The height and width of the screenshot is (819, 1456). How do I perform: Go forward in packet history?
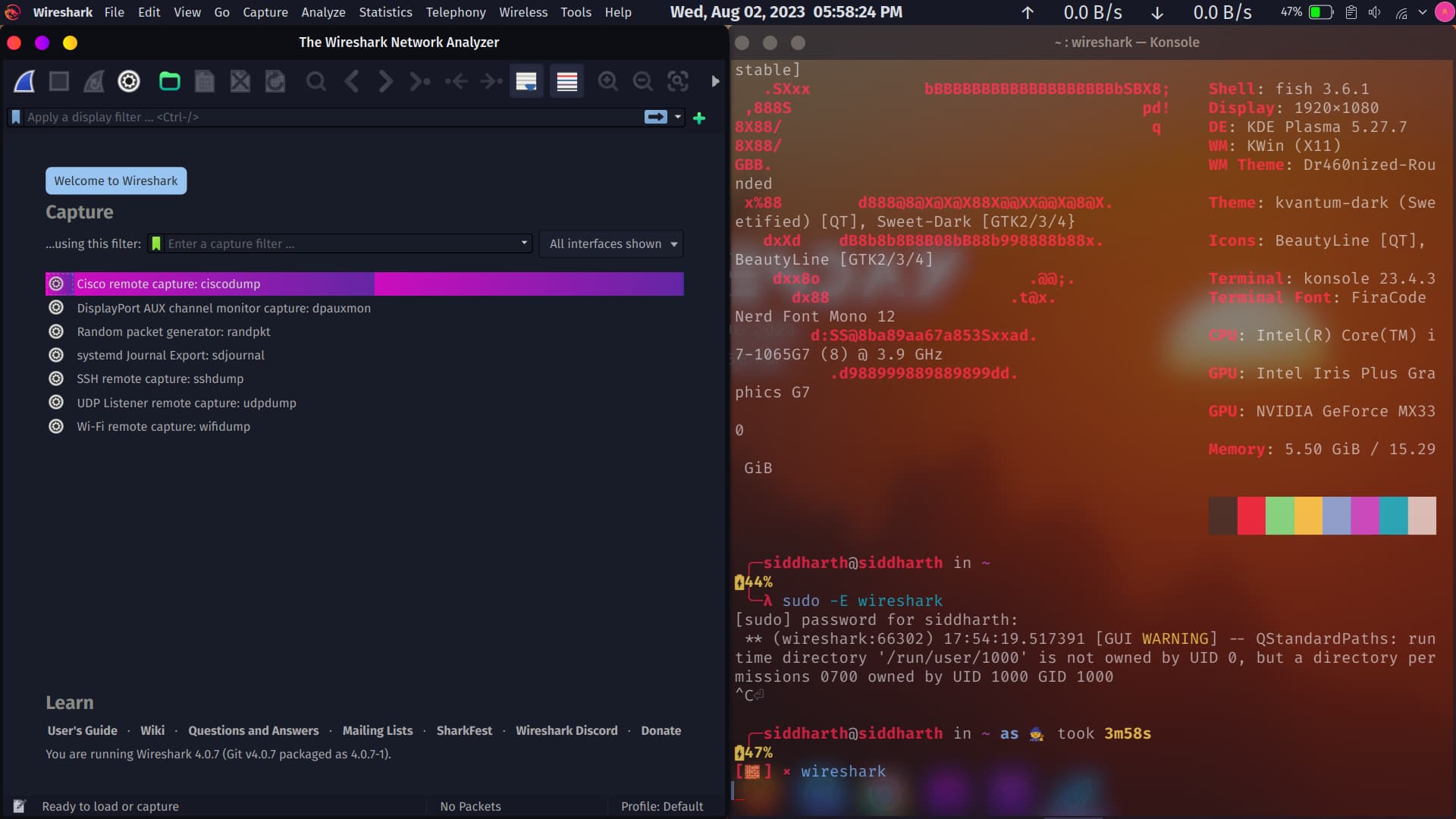(385, 81)
